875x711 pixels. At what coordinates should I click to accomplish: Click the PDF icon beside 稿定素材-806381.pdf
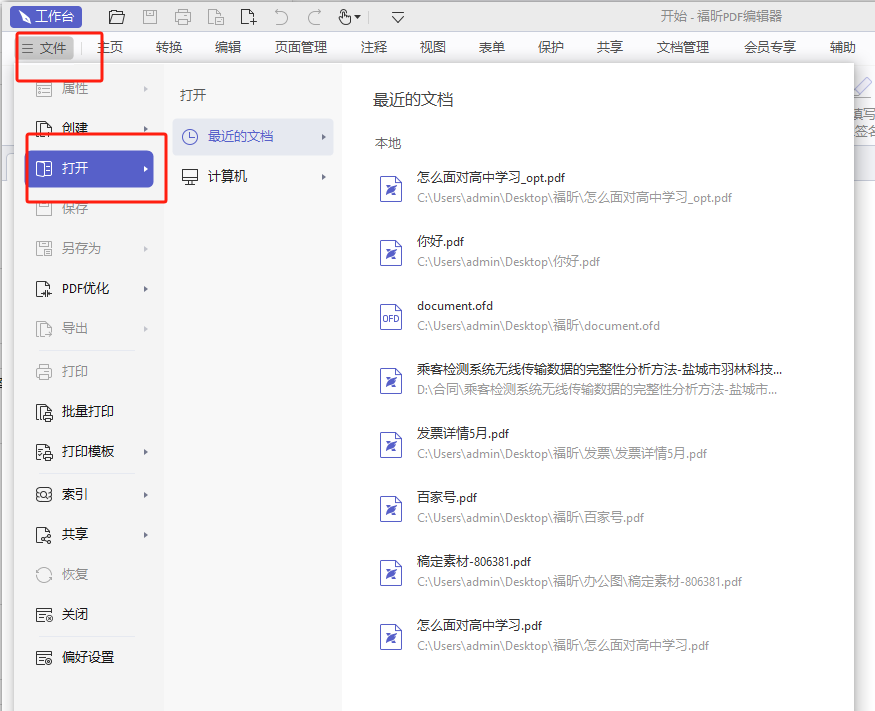[x=391, y=573]
